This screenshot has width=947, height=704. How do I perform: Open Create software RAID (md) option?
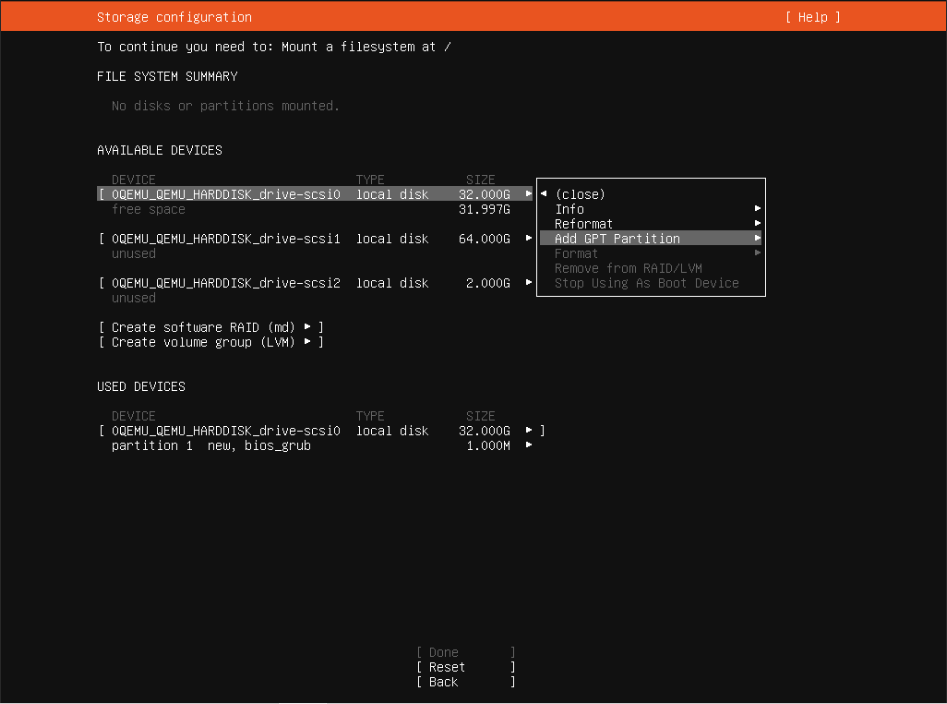[x=211, y=327]
